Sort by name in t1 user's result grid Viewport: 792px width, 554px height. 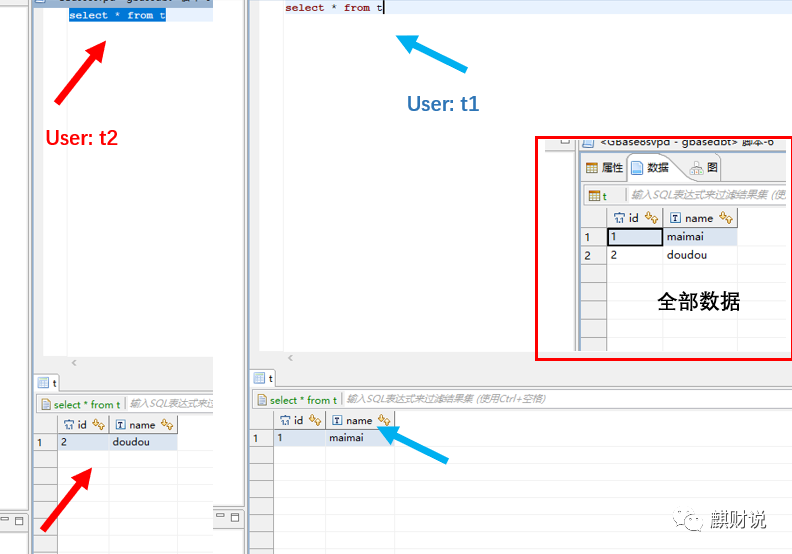(384, 420)
